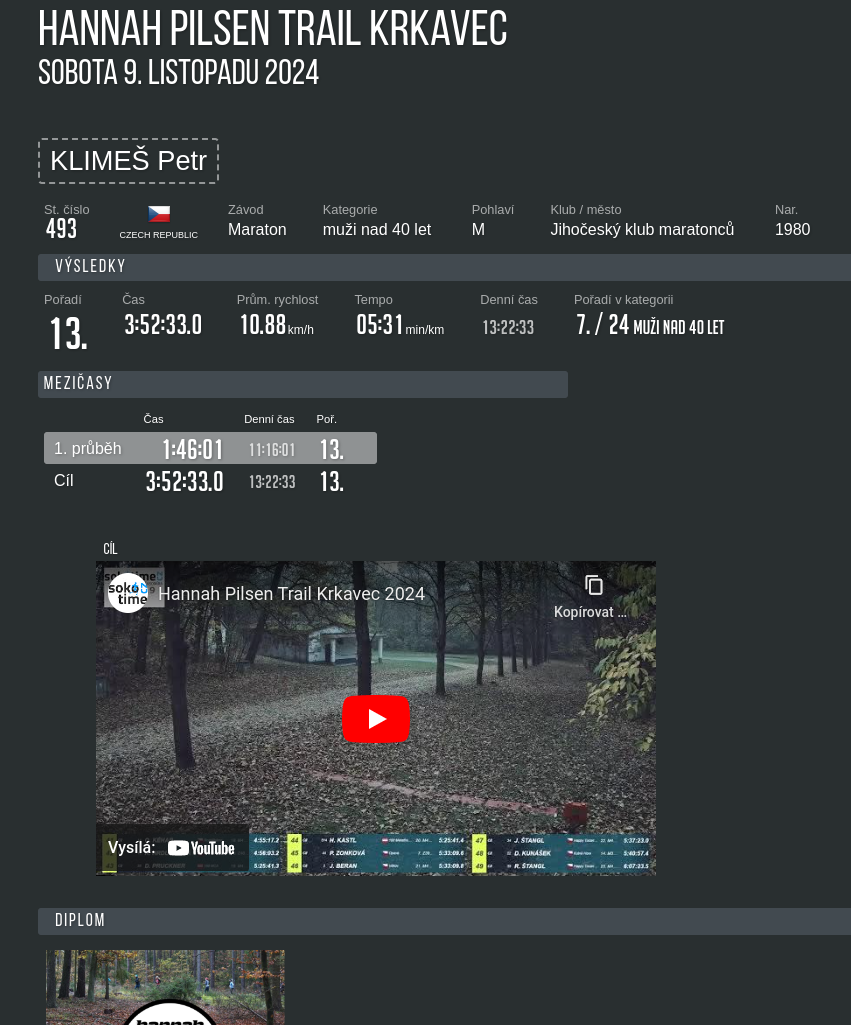851x1025 pixels.
Task: Click the Prům. rychlost label
Action: pyautogui.click(x=277, y=299)
